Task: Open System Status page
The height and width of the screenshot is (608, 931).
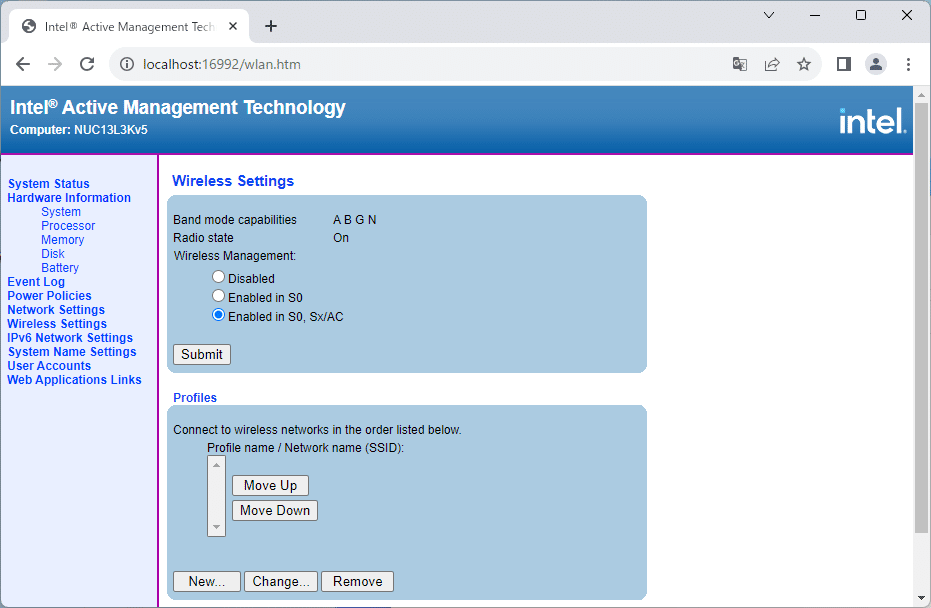Action: tap(49, 184)
